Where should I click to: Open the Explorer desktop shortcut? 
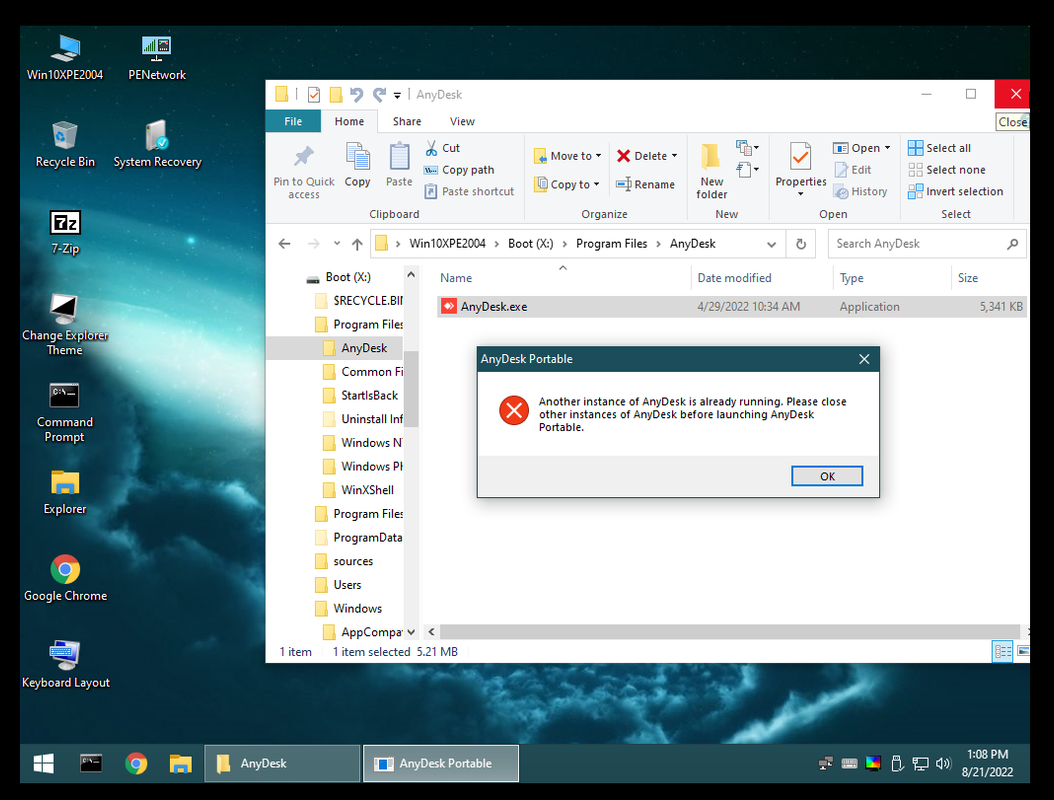[x=65, y=492]
